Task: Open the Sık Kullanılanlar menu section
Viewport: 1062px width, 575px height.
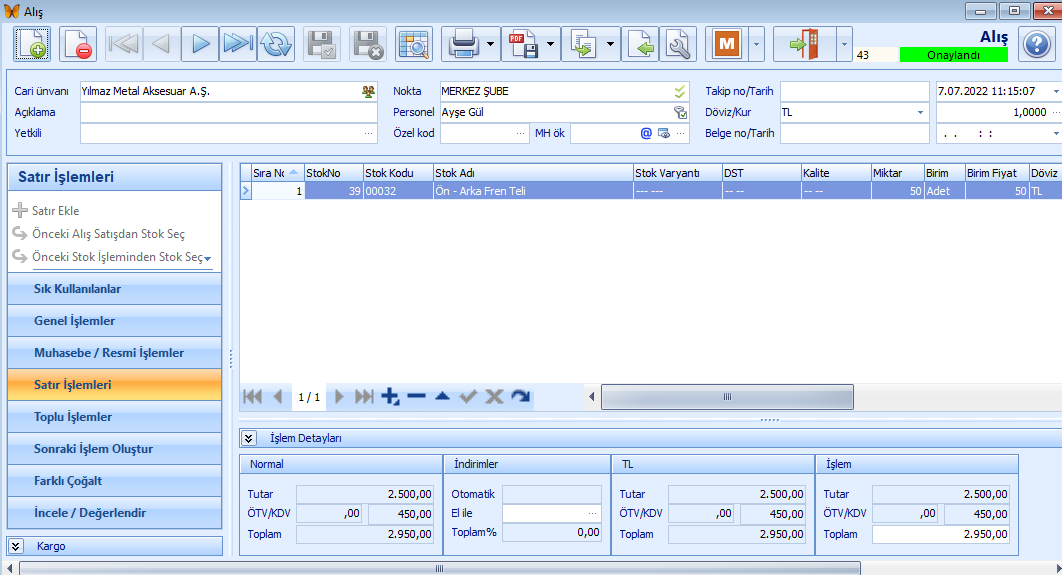Action: [114, 289]
